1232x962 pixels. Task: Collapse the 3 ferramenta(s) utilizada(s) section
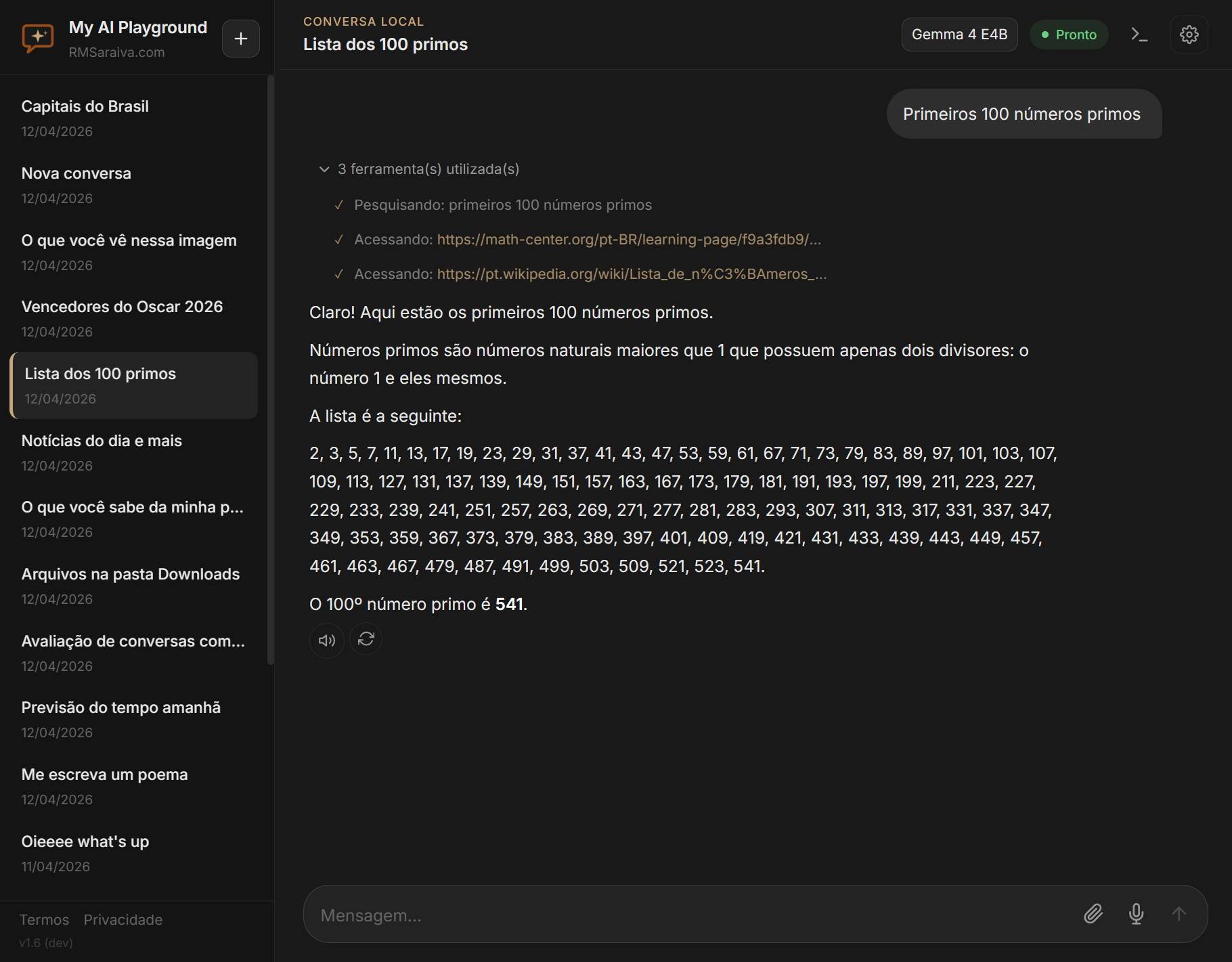tap(419, 169)
